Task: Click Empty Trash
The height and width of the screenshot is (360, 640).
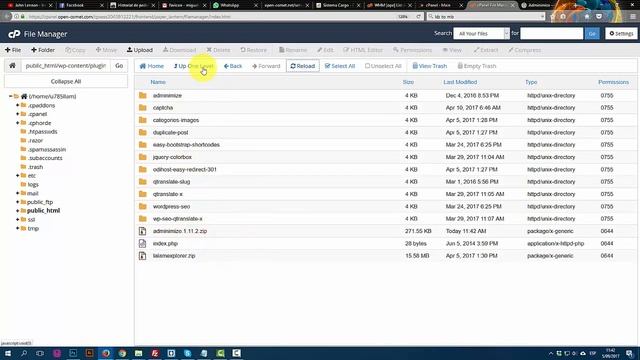Action: coord(477,66)
